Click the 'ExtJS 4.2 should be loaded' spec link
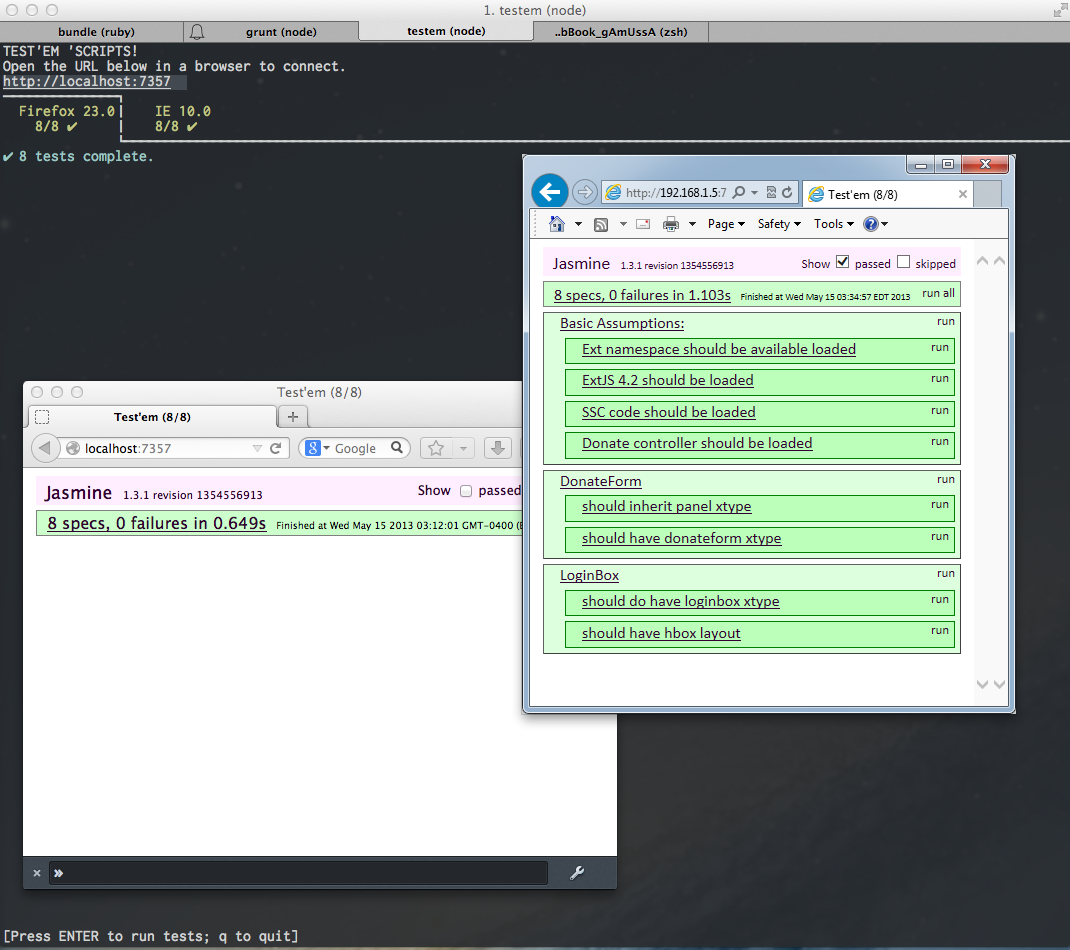This screenshot has width=1070, height=950. click(667, 381)
